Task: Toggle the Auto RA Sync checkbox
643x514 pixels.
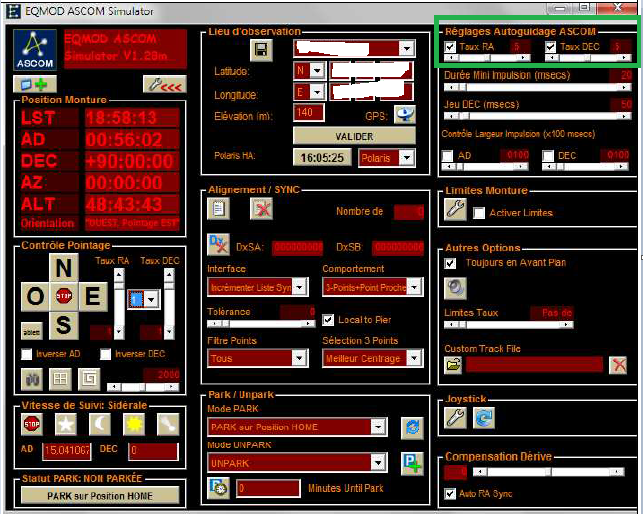Action: coord(450,493)
